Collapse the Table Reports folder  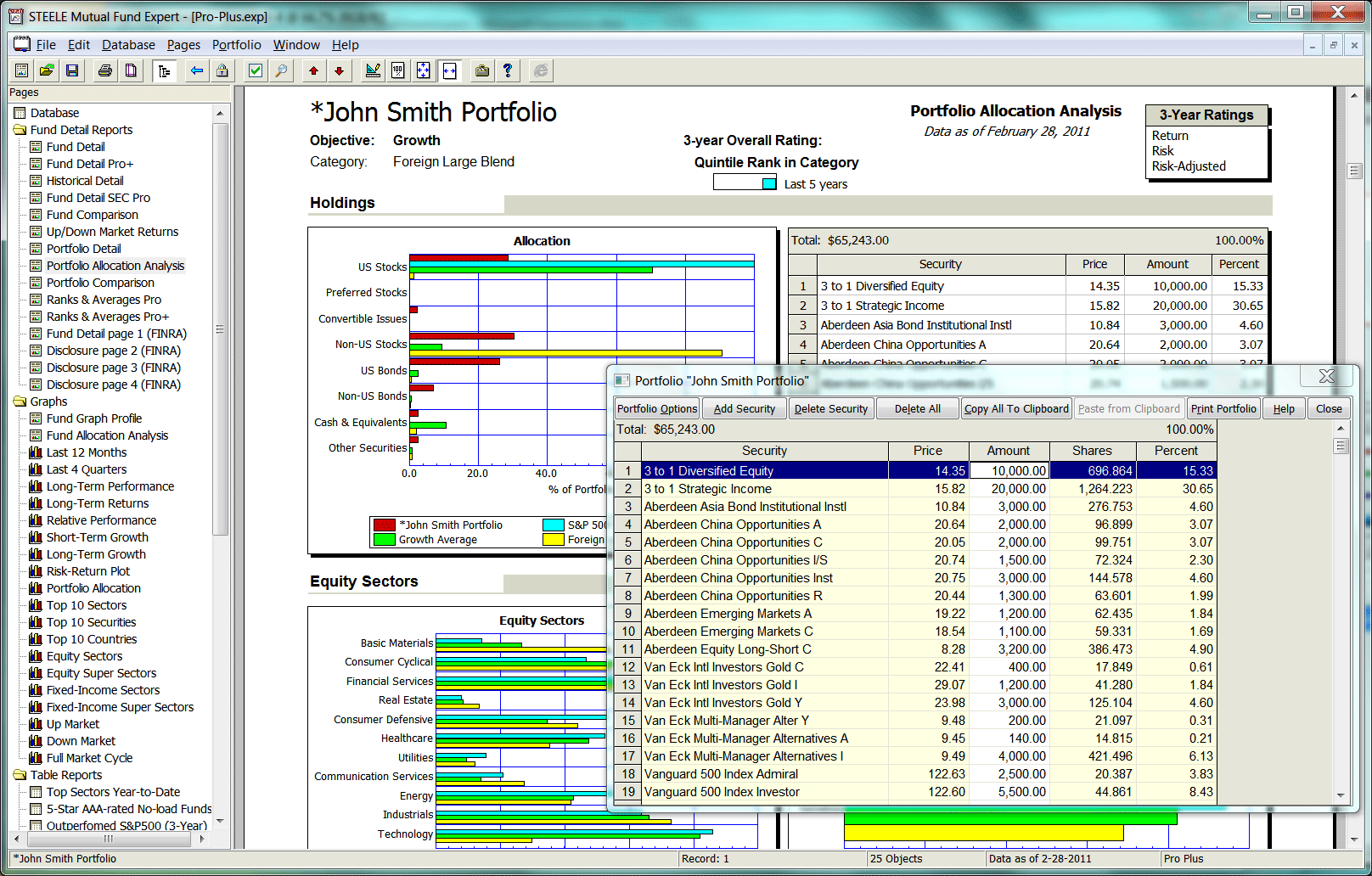tap(20, 775)
